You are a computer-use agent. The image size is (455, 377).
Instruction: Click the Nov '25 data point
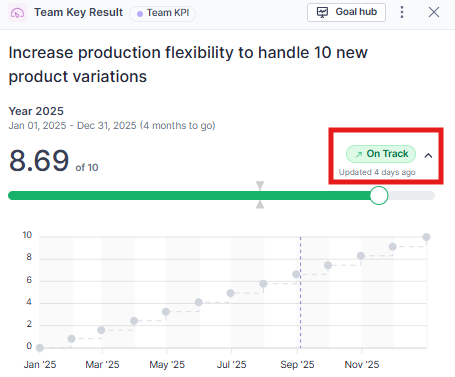click(x=361, y=256)
